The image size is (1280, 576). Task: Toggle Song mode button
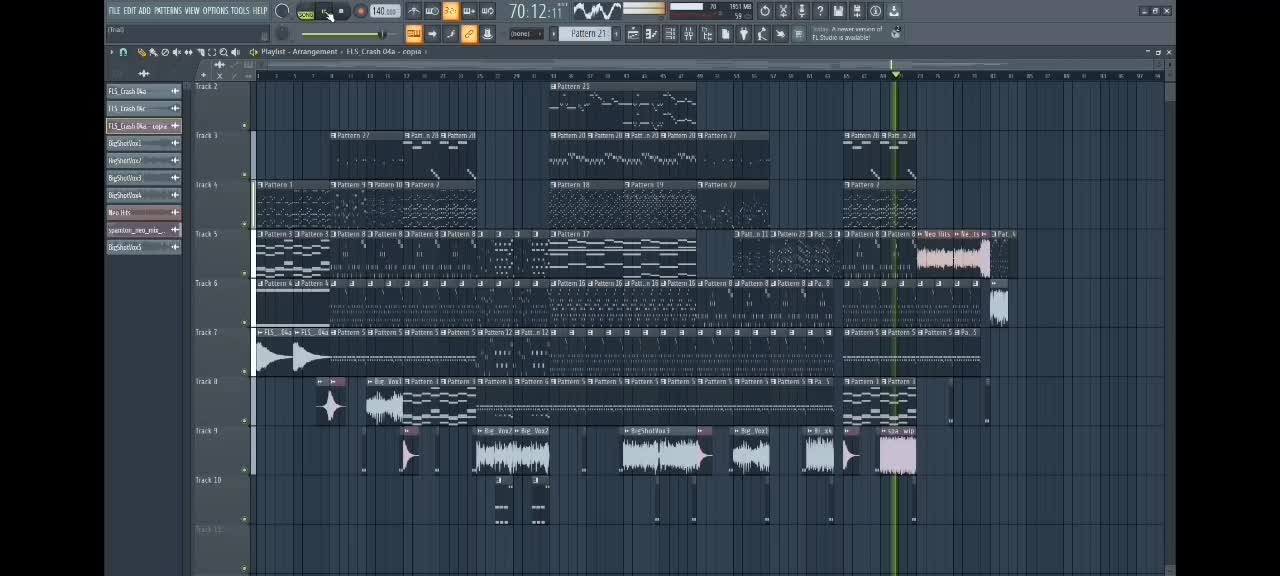tap(306, 14)
